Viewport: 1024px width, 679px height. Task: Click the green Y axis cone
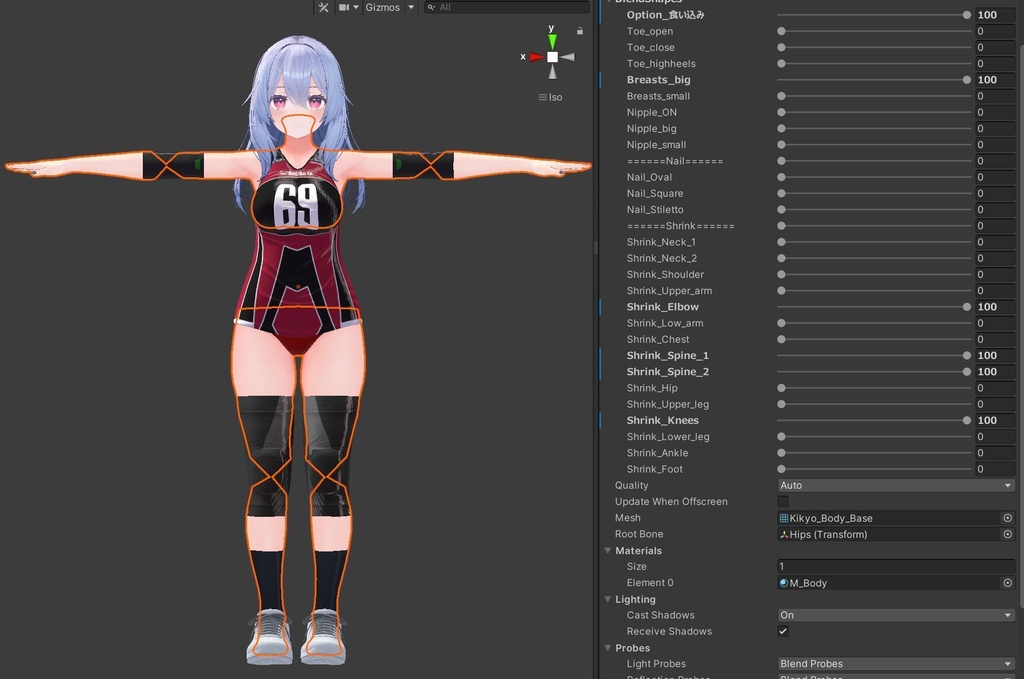[552, 42]
